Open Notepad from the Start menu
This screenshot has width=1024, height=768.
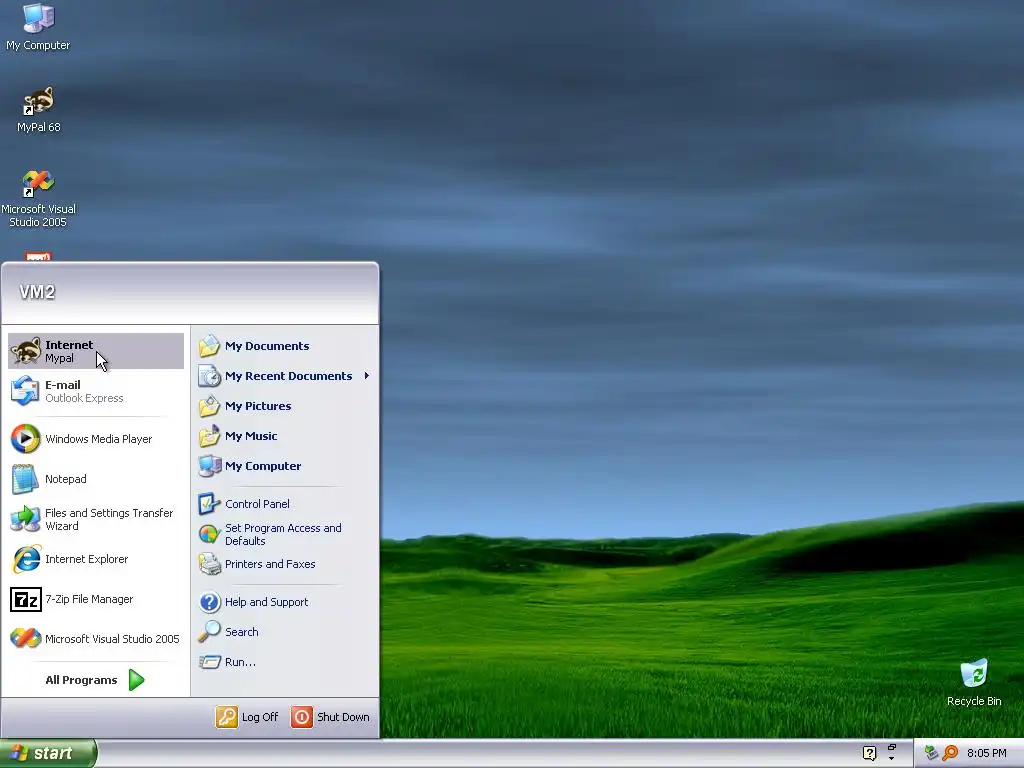coord(96,479)
